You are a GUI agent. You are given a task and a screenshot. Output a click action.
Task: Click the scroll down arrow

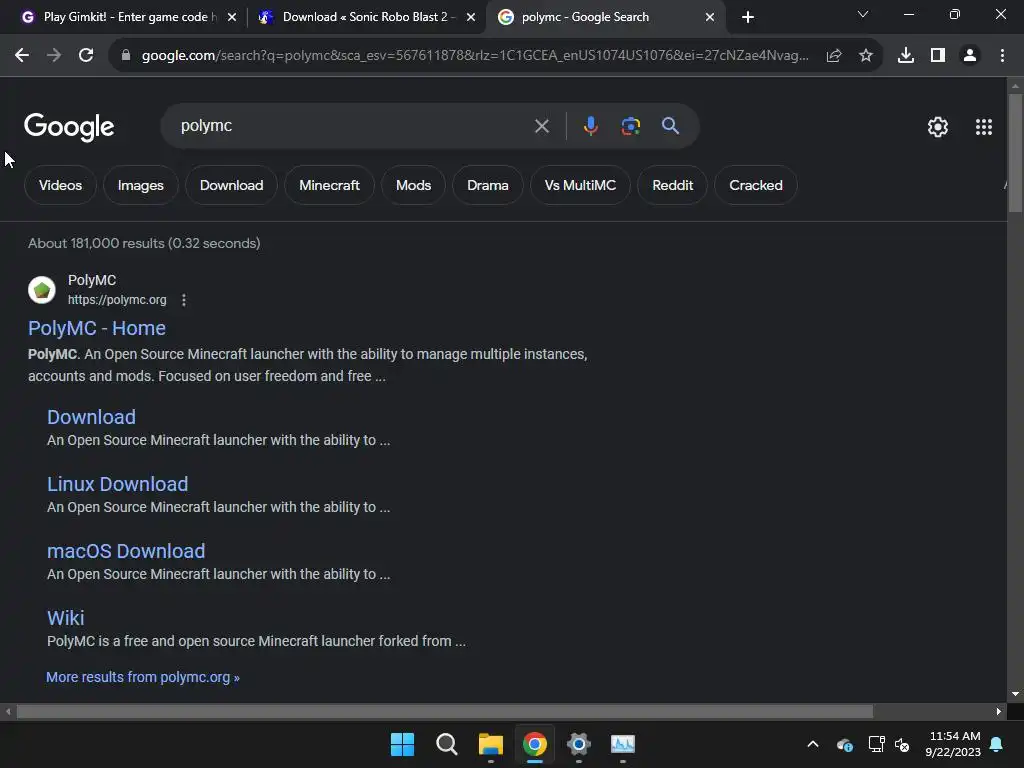pyautogui.click(x=1015, y=694)
